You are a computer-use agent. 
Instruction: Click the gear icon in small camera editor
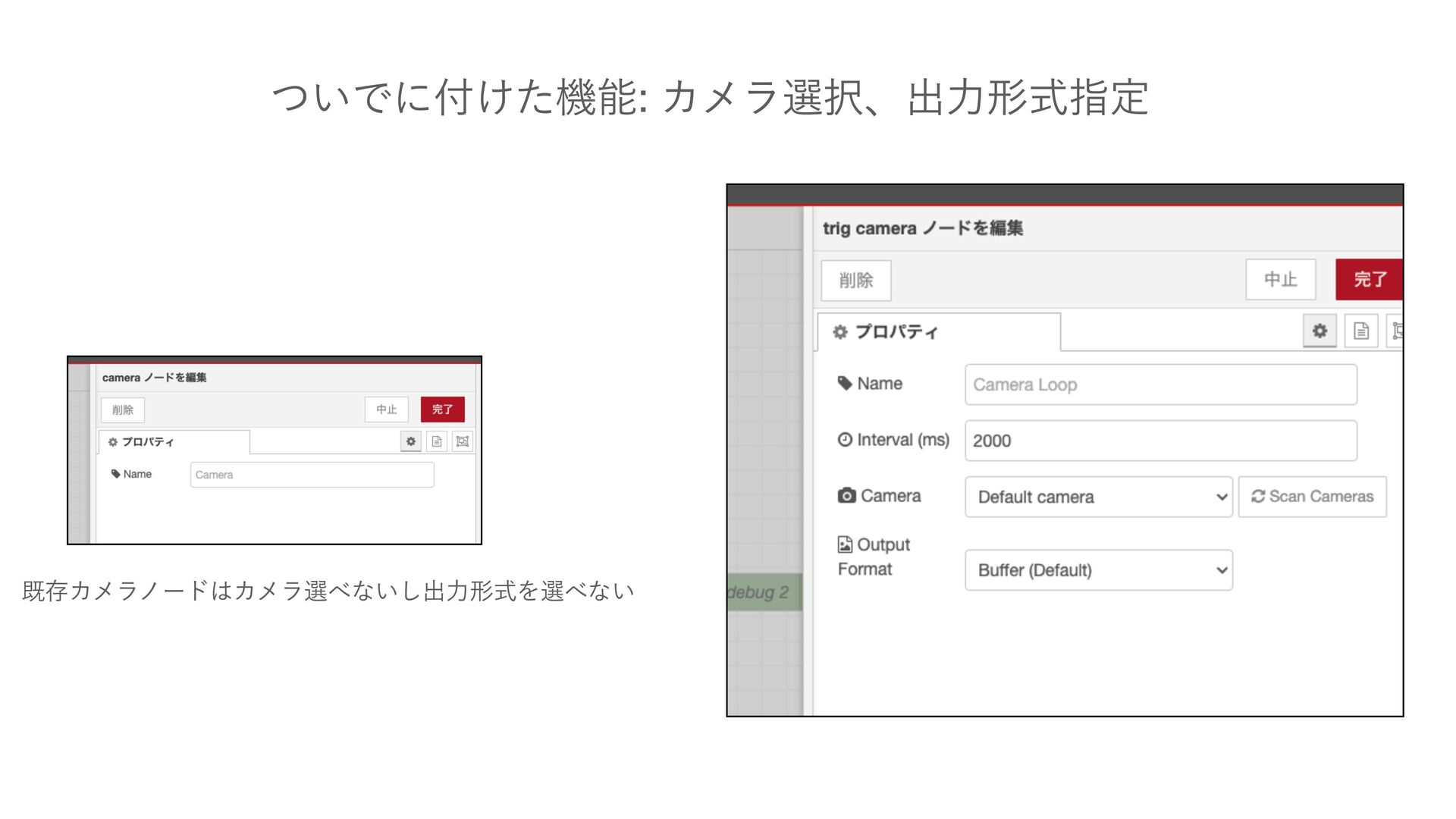coord(411,441)
